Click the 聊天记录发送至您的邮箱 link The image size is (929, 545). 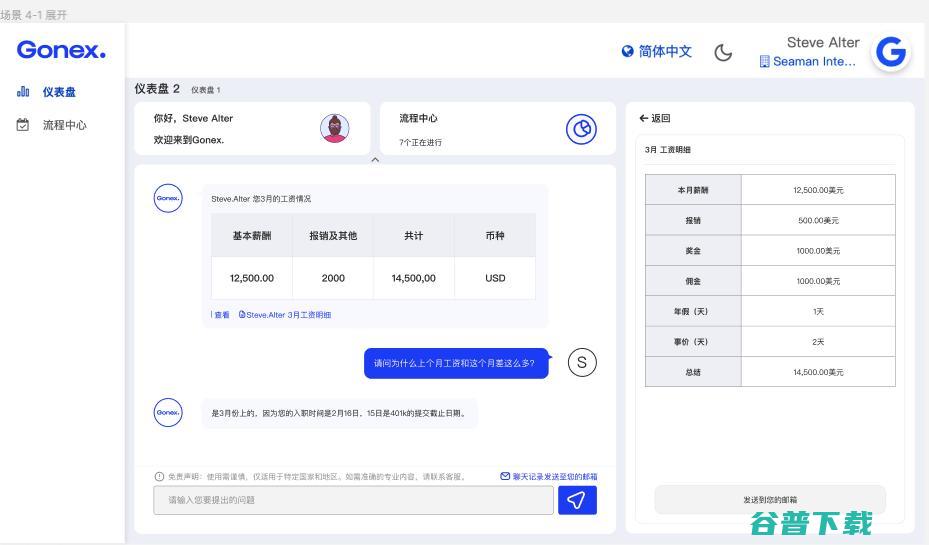pyautogui.click(x=549, y=476)
